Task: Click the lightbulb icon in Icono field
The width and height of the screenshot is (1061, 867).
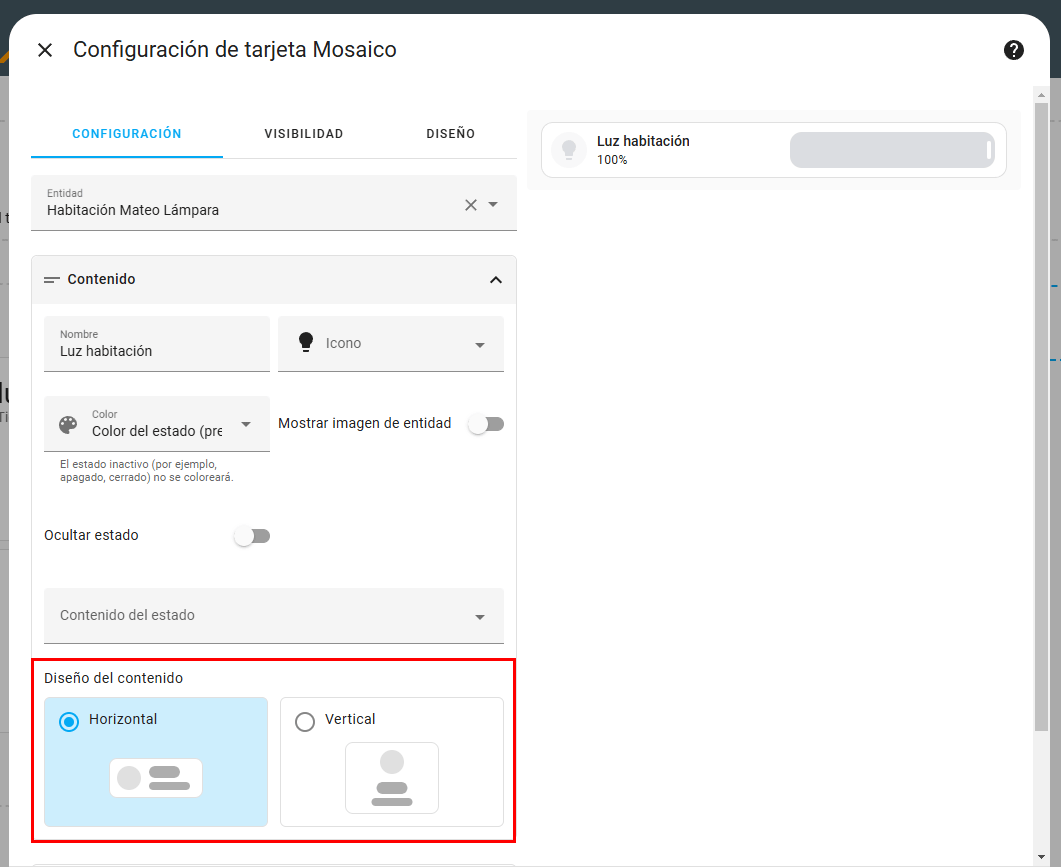Action: click(x=306, y=342)
